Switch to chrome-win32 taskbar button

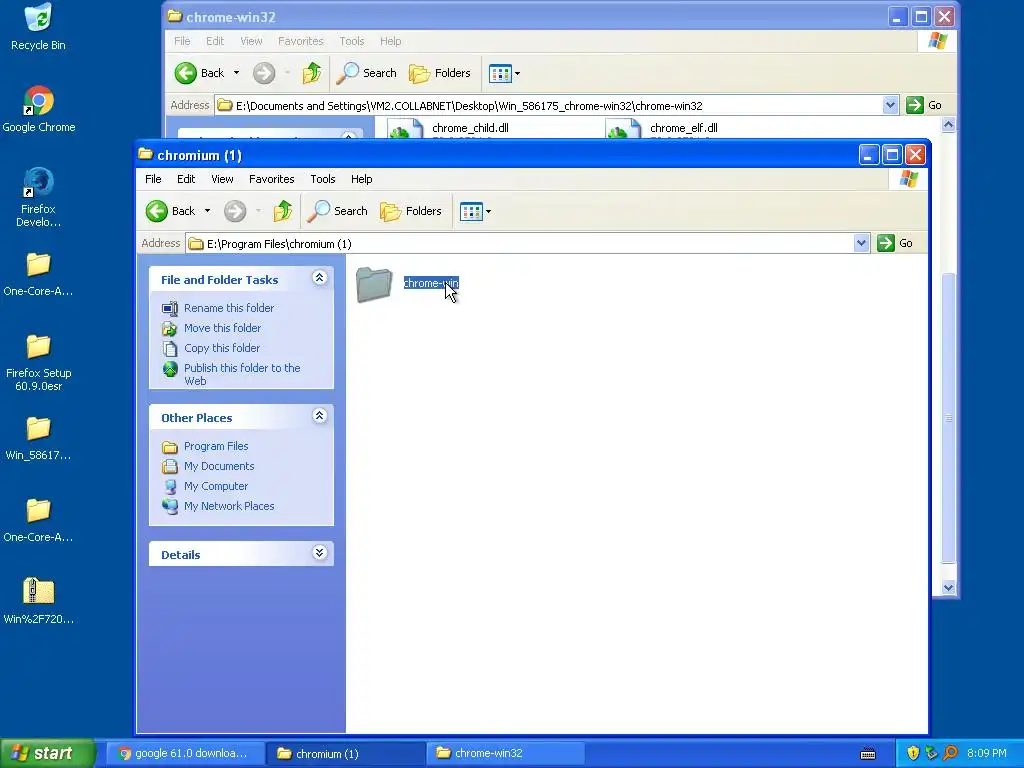505,753
